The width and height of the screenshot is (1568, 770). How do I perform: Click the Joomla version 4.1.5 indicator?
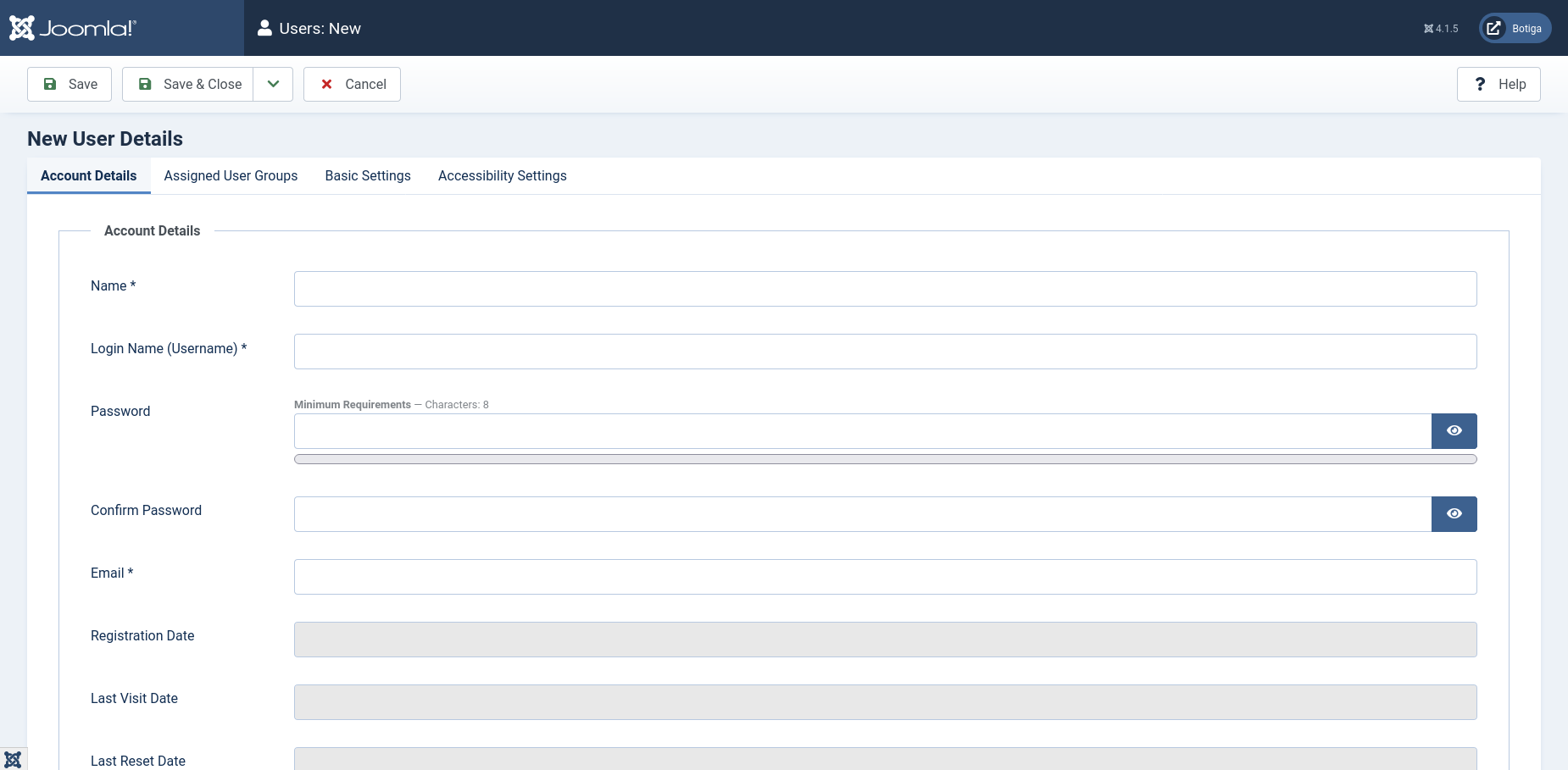click(x=1441, y=29)
